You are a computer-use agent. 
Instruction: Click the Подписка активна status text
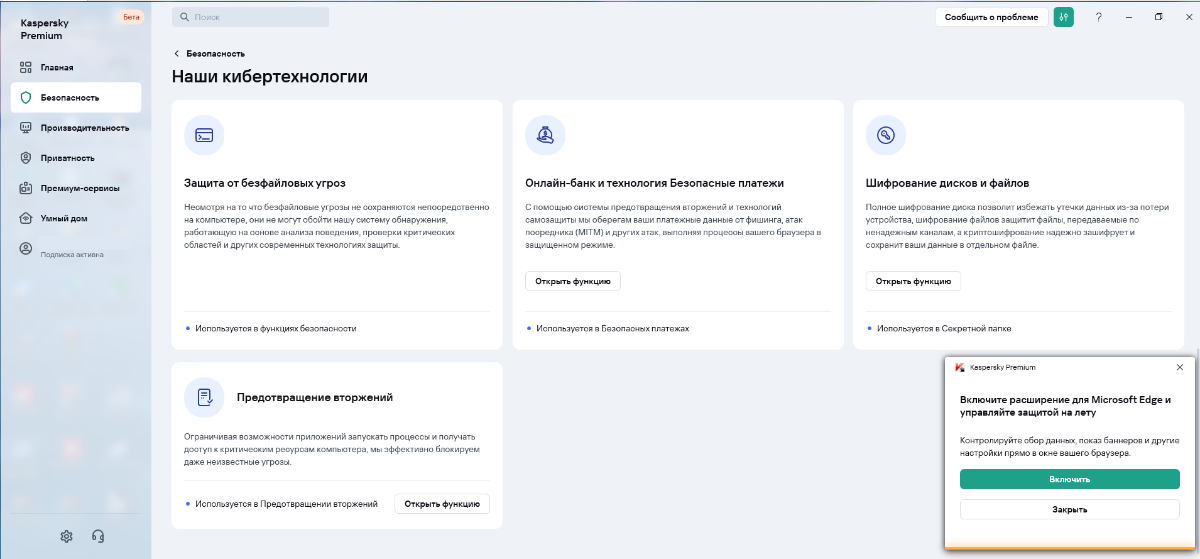[x=71, y=254]
